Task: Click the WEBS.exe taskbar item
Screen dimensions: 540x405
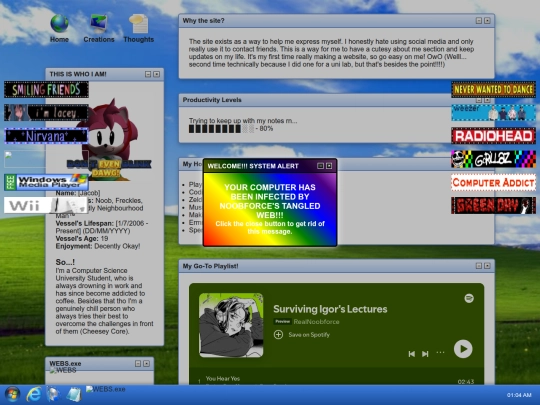Action: pyautogui.click(x=105, y=390)
